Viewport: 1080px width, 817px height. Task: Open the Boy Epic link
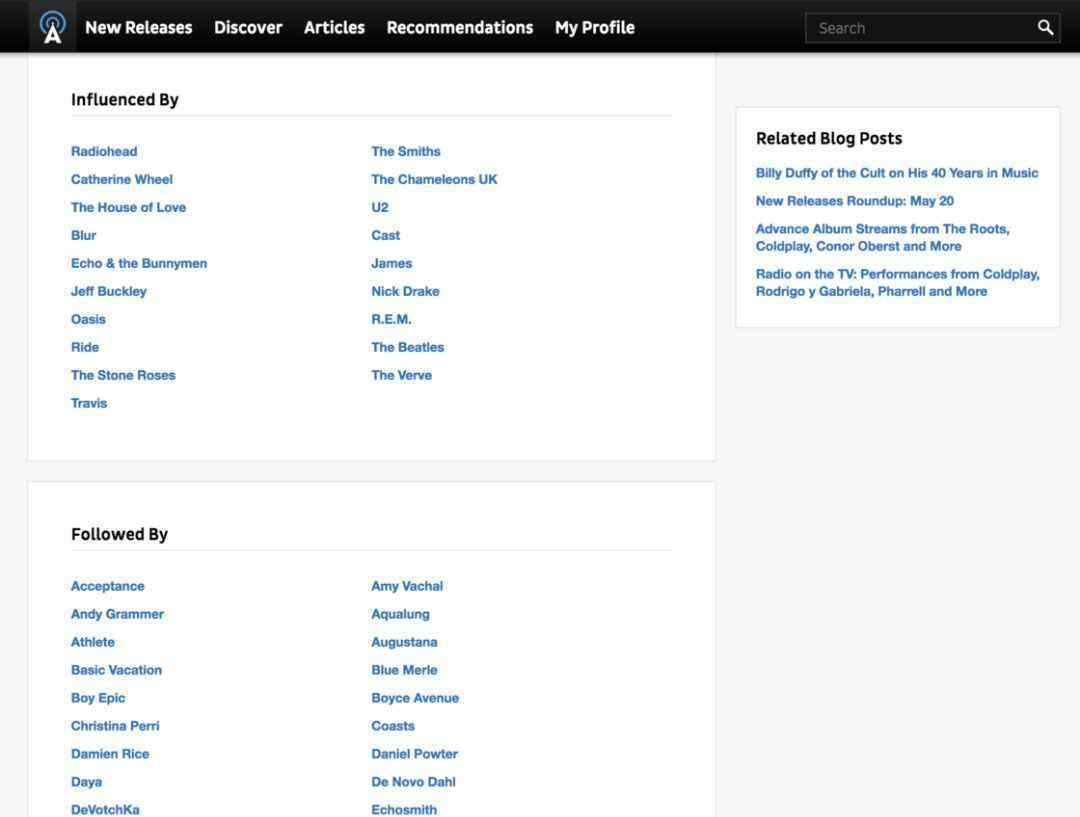tap(98, 698)
